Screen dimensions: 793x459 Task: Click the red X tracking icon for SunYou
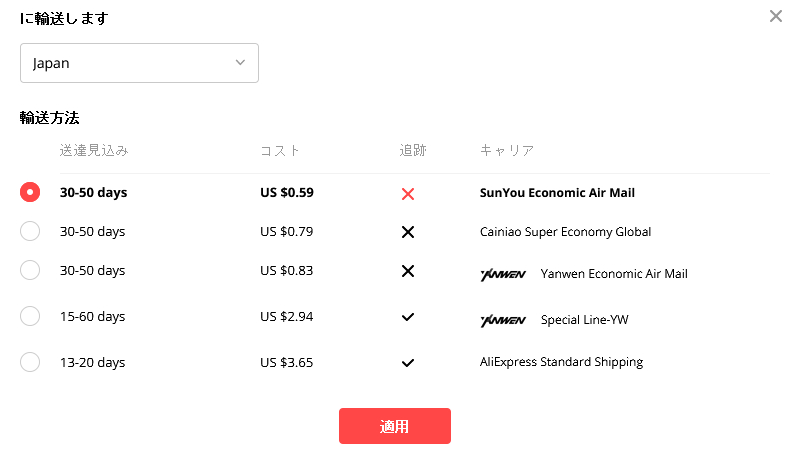click(x=408, y=194)
